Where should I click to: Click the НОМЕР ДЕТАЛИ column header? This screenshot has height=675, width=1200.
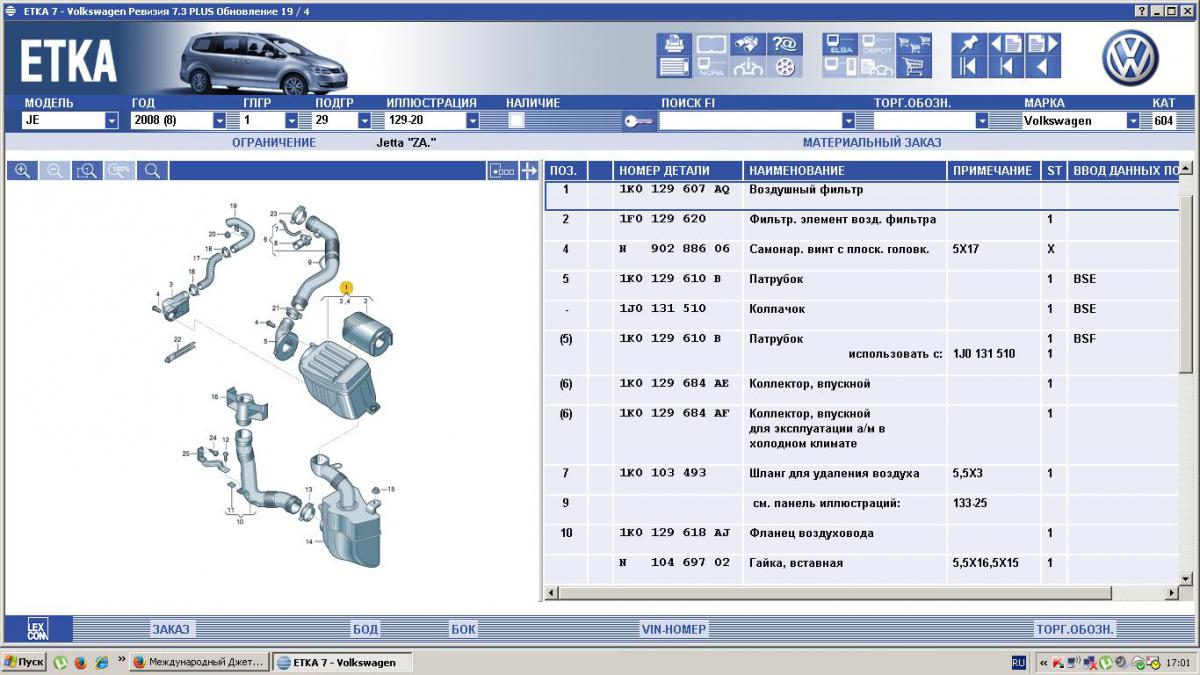click(x=678, y=171)
